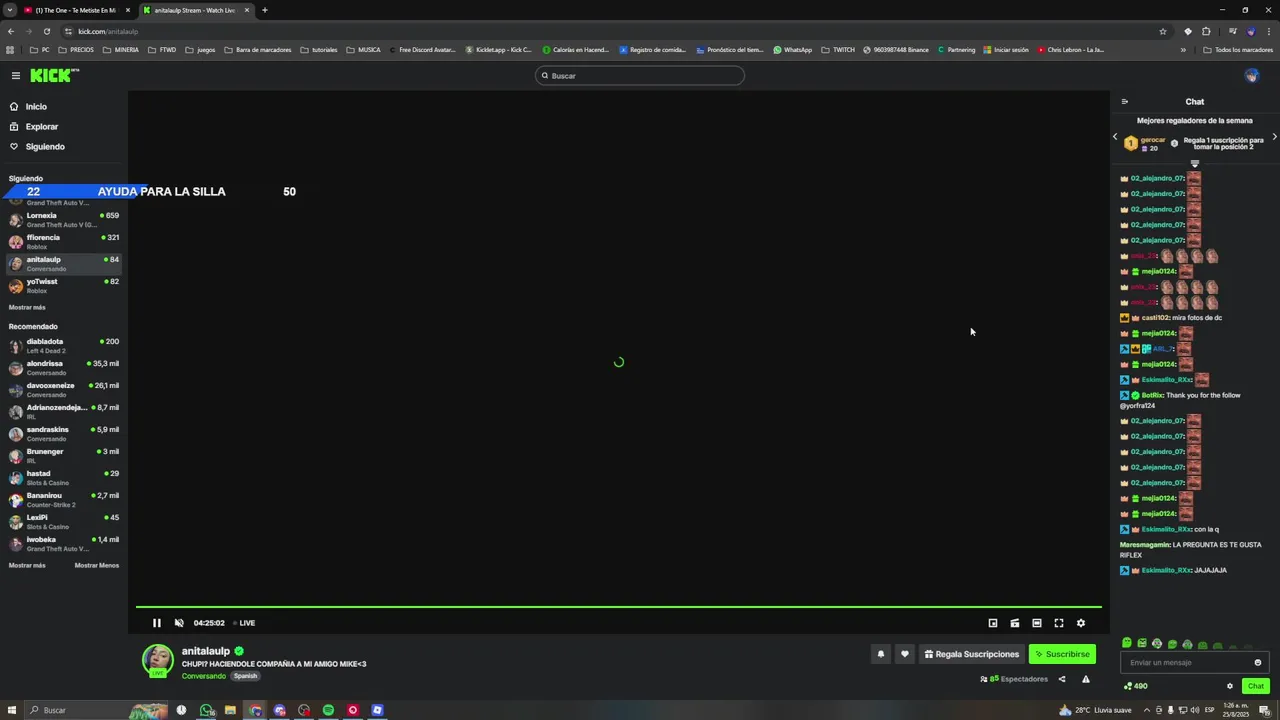Open the user profile avatar menu
Viewport: 1280px width, 720px height.
point(1252,76)
